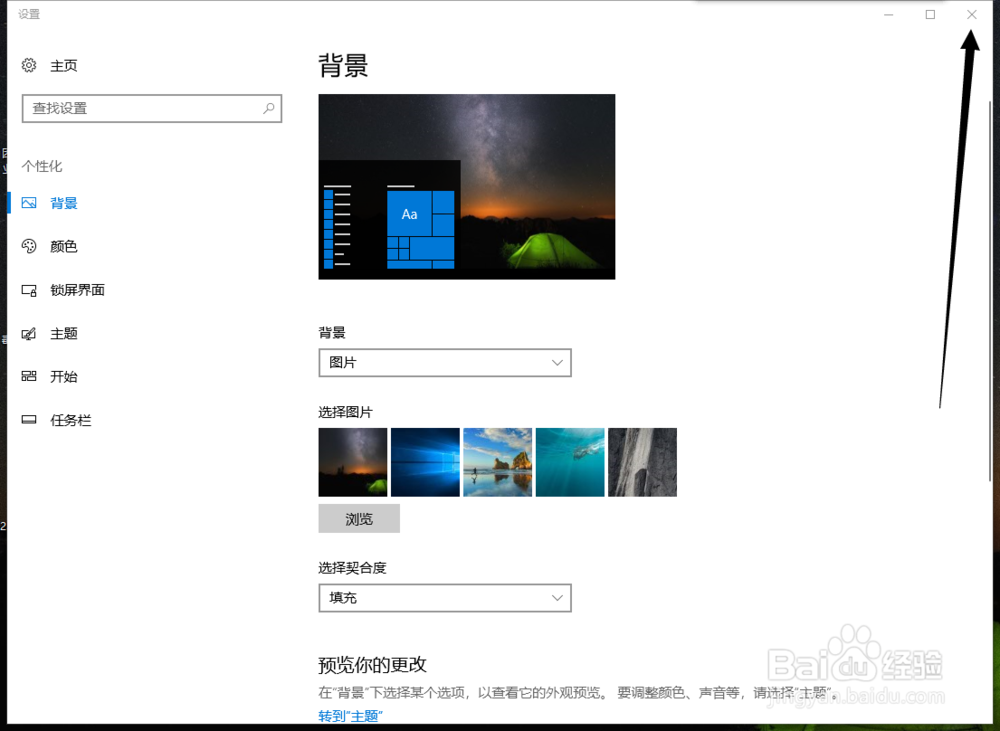Click inside the 查找设置 search field
Image resolution: width=1000 pixels, height=731 pixels.
(x=140, y=108)
